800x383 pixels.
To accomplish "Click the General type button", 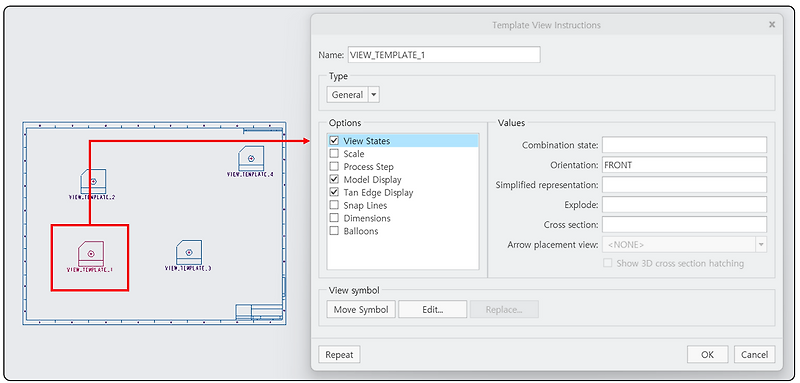I will click(x=347, y=95).
